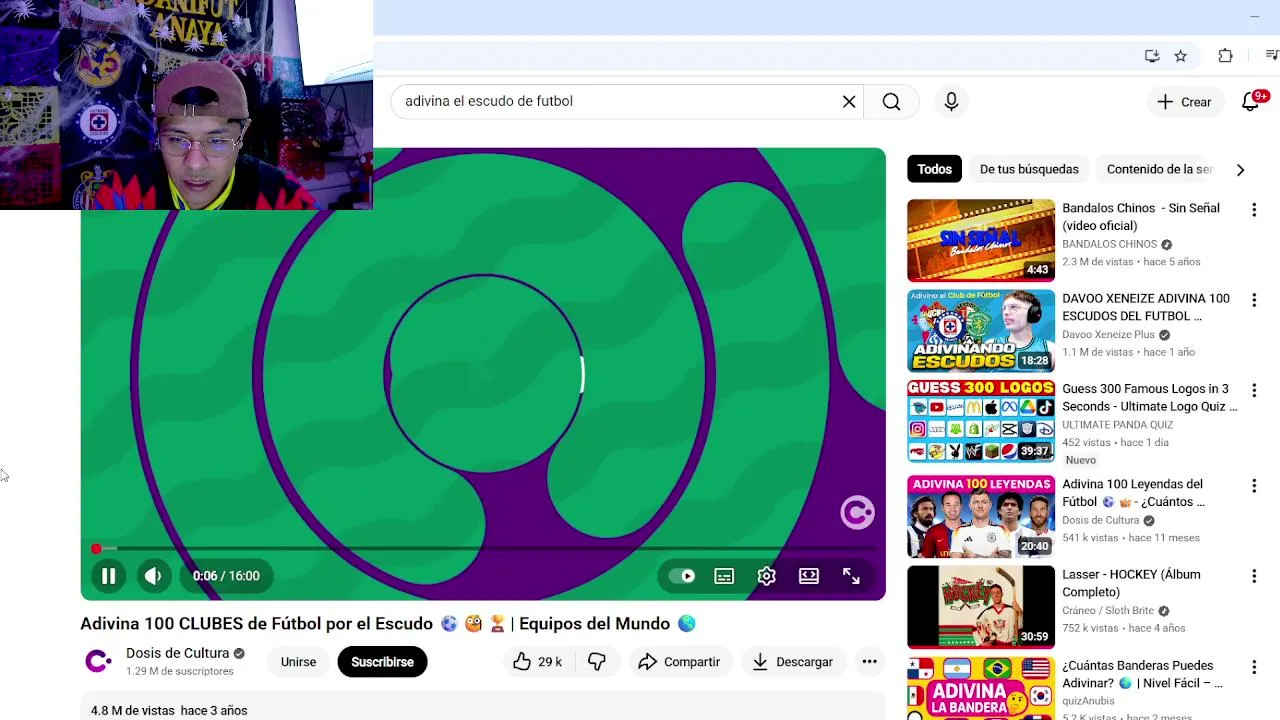Click the Unirse button
Screen dimensions: 1280x720
(x=298, y=662)
